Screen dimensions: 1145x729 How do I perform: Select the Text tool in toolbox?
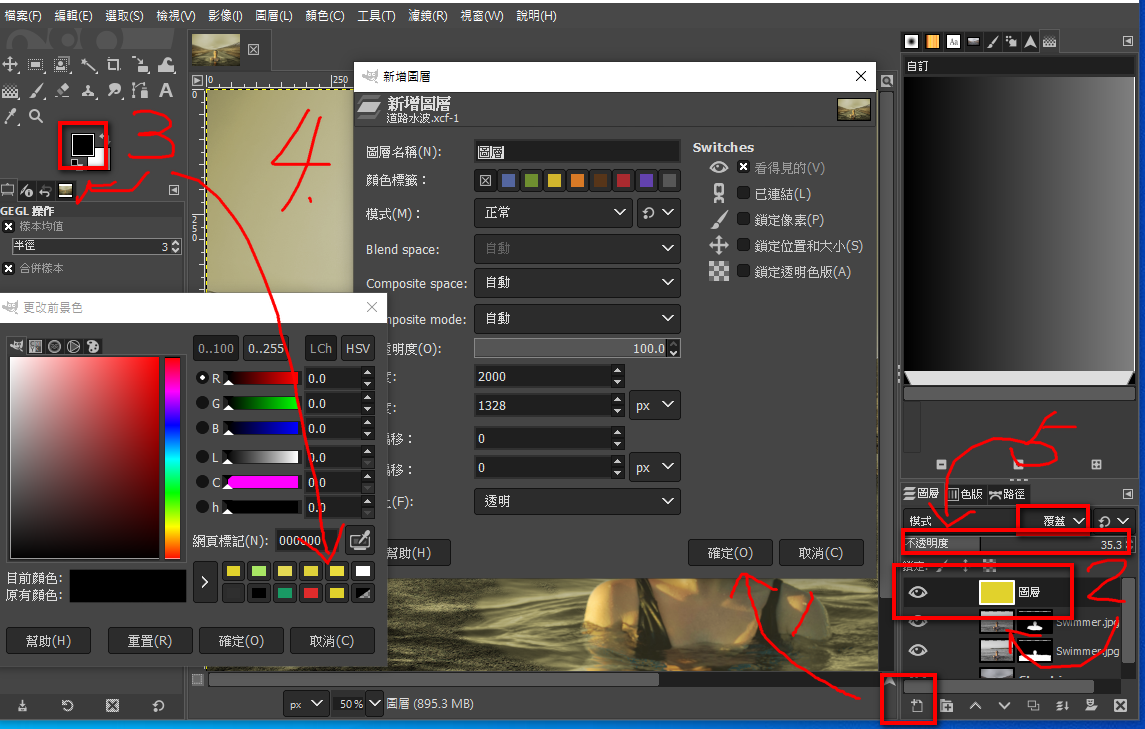(x=166, y=90)
